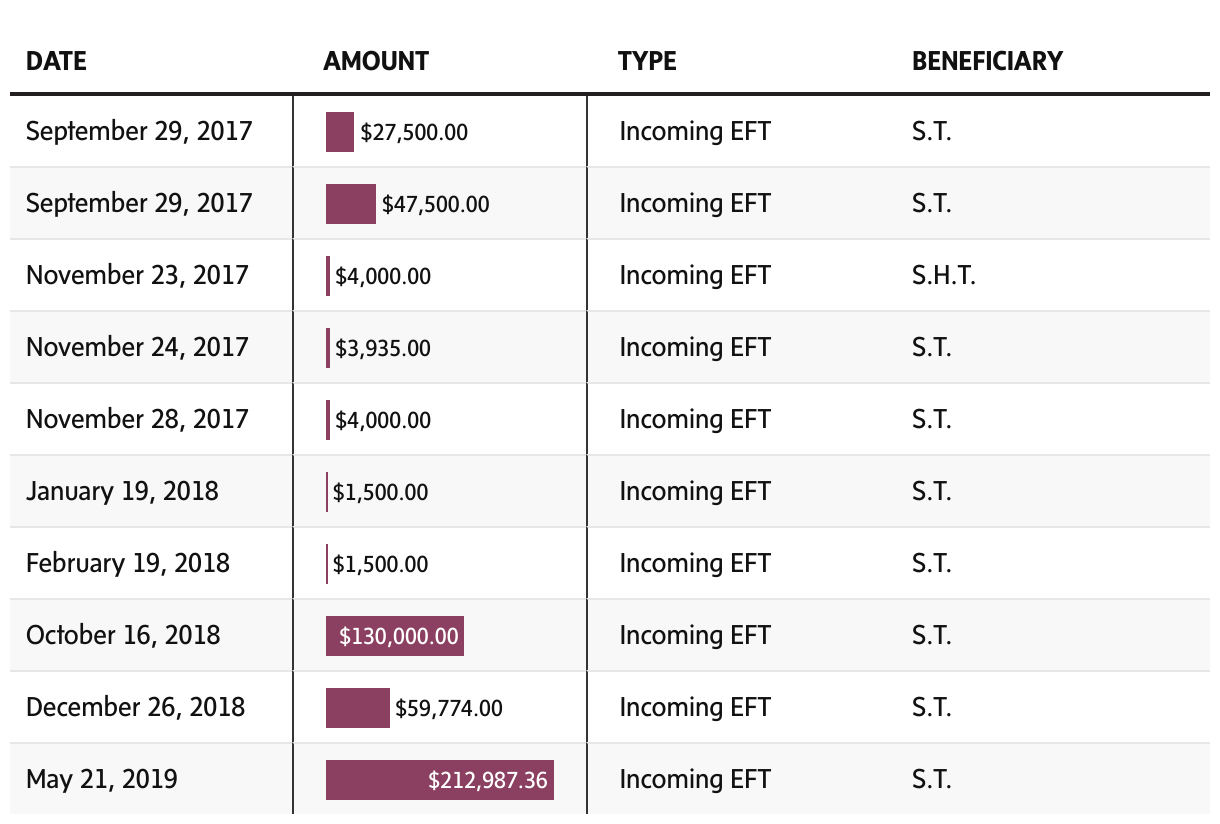This screenshot has width=1220, height=824.
Task: Click the bar beside $27,500.00
Action: point(340,132)
